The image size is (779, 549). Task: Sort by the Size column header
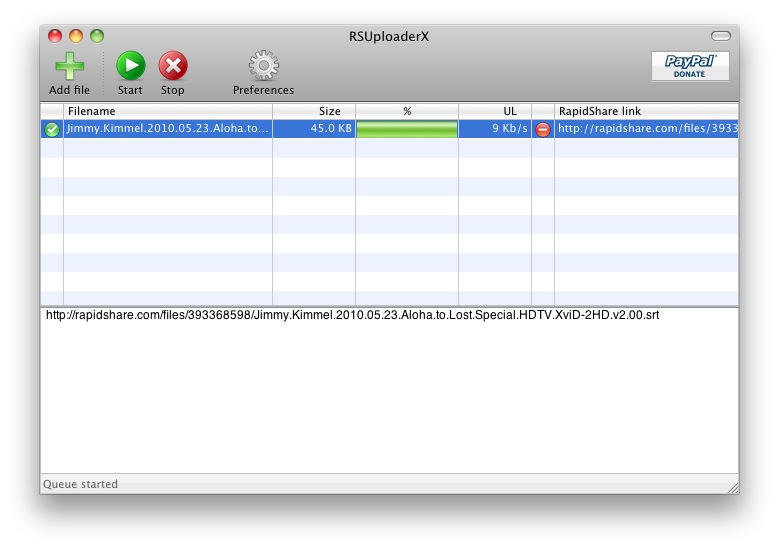(x=314, y=111)
